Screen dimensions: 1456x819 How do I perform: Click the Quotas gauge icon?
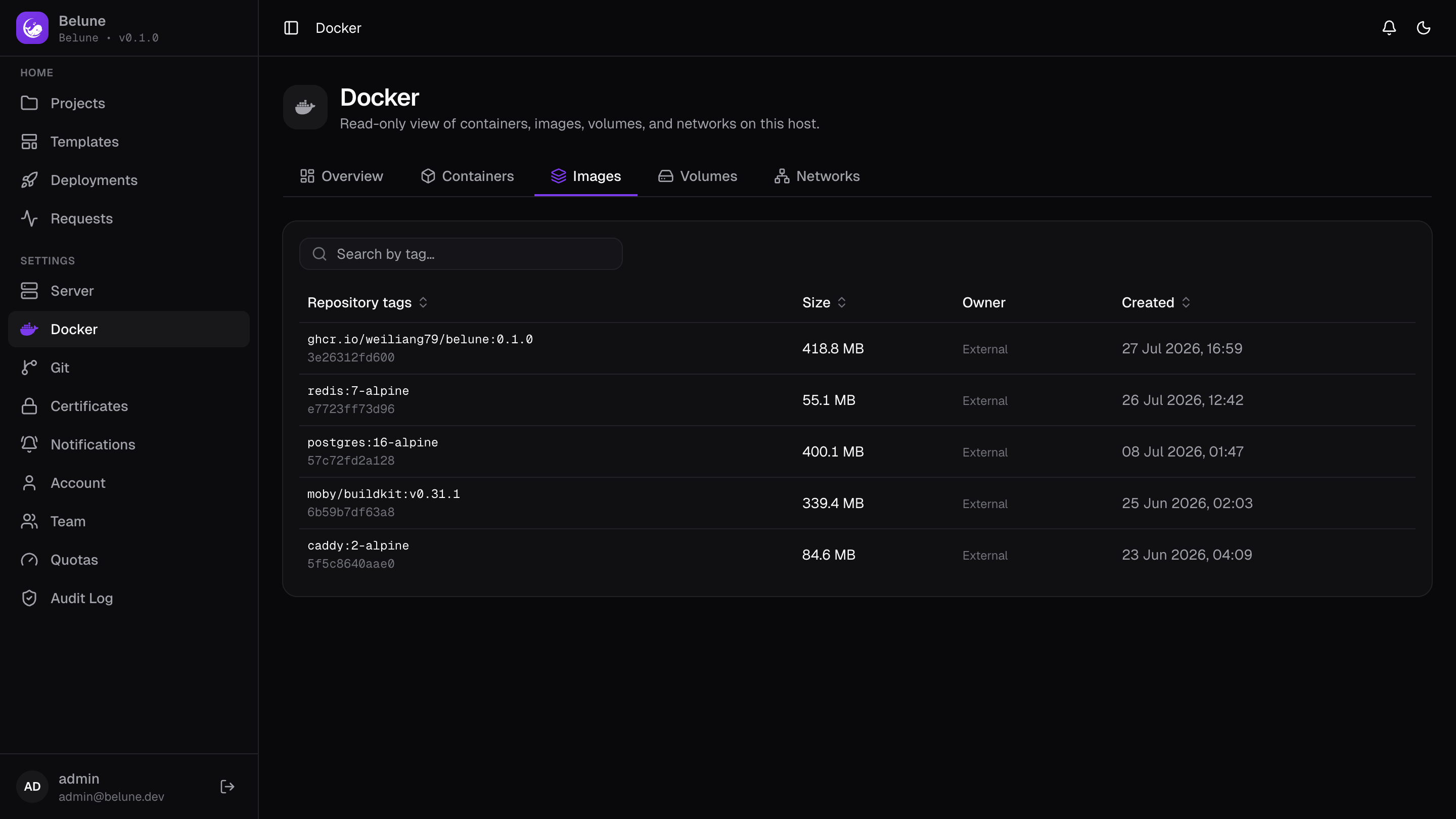29,560
